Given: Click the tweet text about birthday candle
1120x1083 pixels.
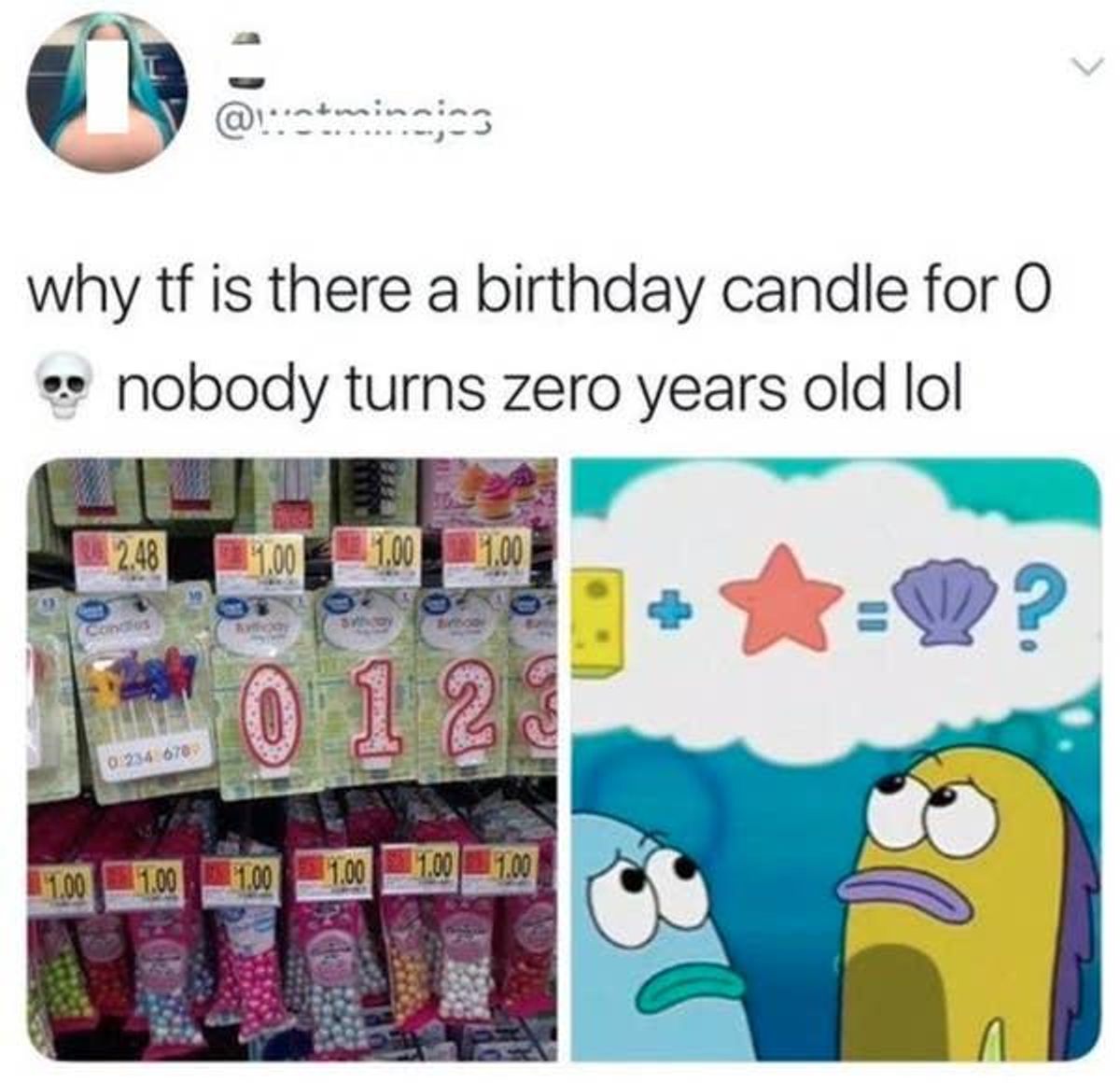Looking at the screenshot, I should [x=540, y=337].
